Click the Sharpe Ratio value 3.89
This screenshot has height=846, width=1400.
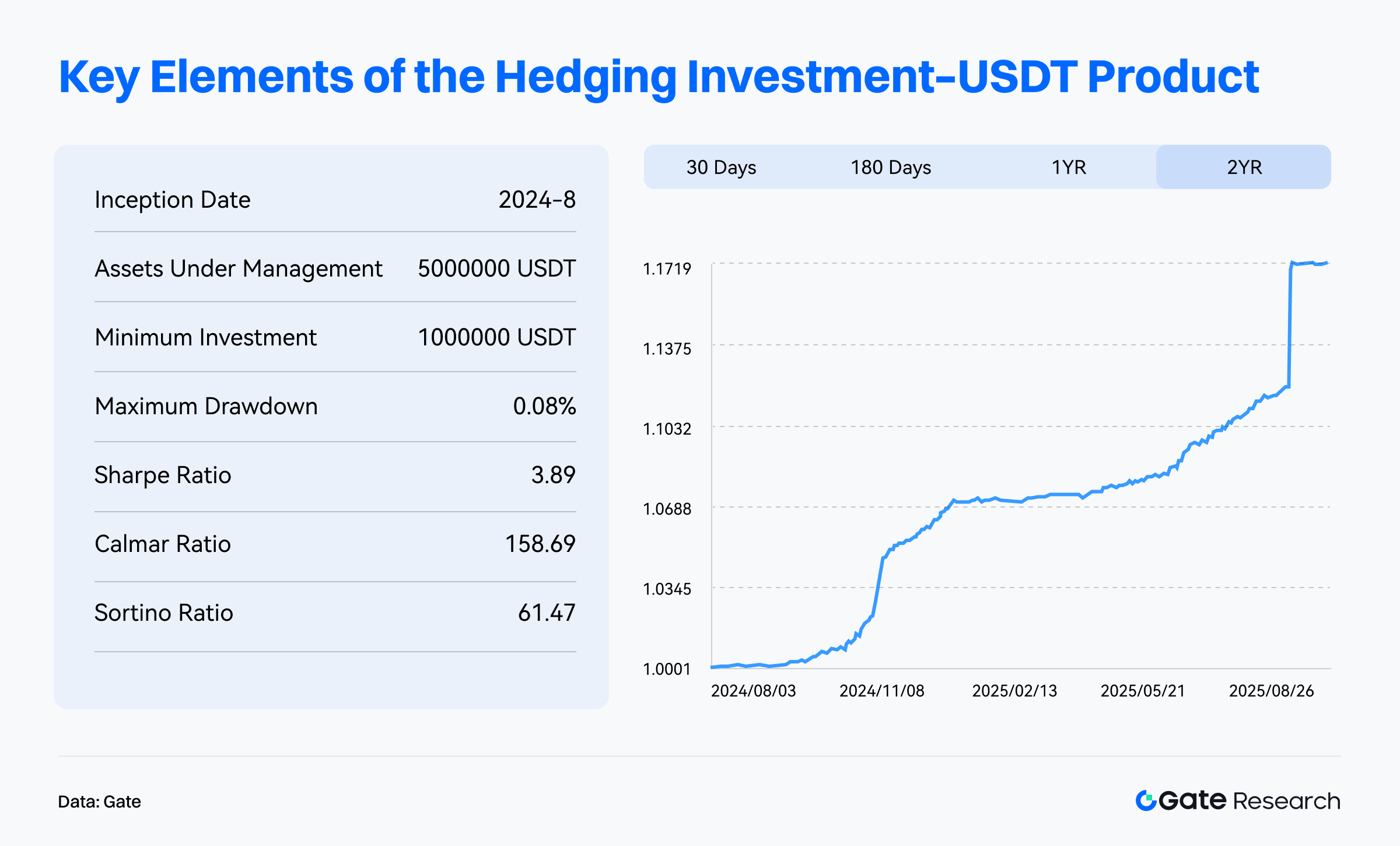pos(553,475)
